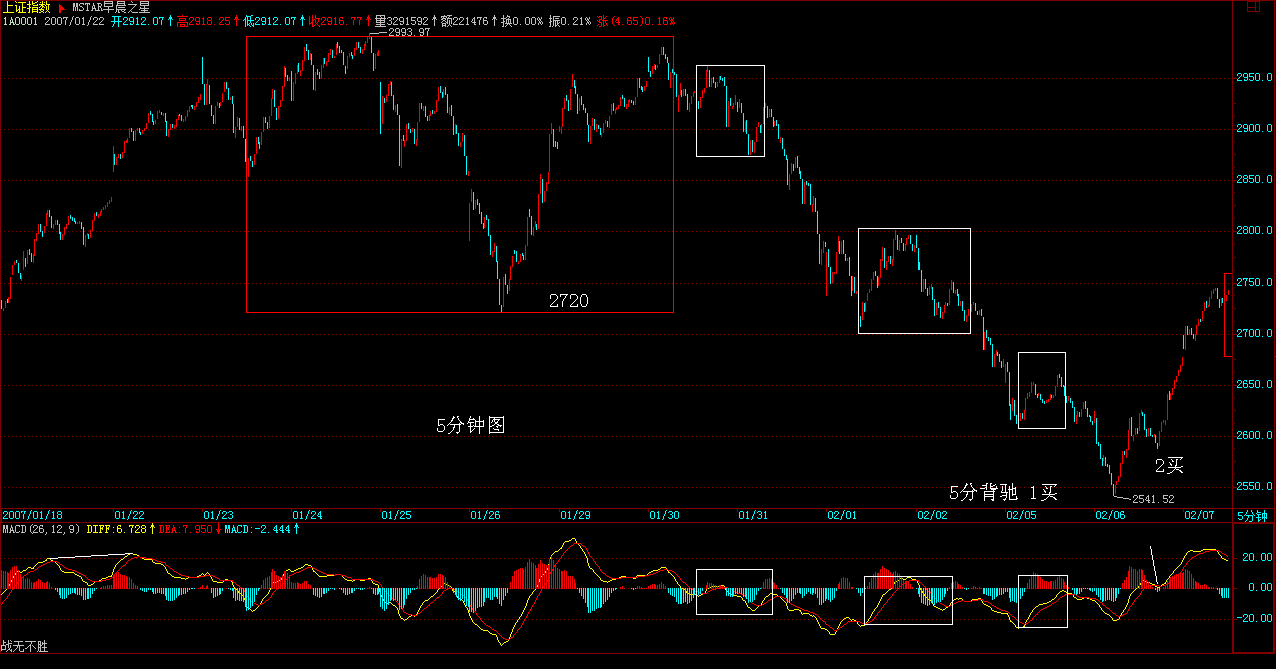Select the 上证指数 index title
The width and height of the screenshot is (1276, 669).
pyautogui.click(x=25, y=7)
